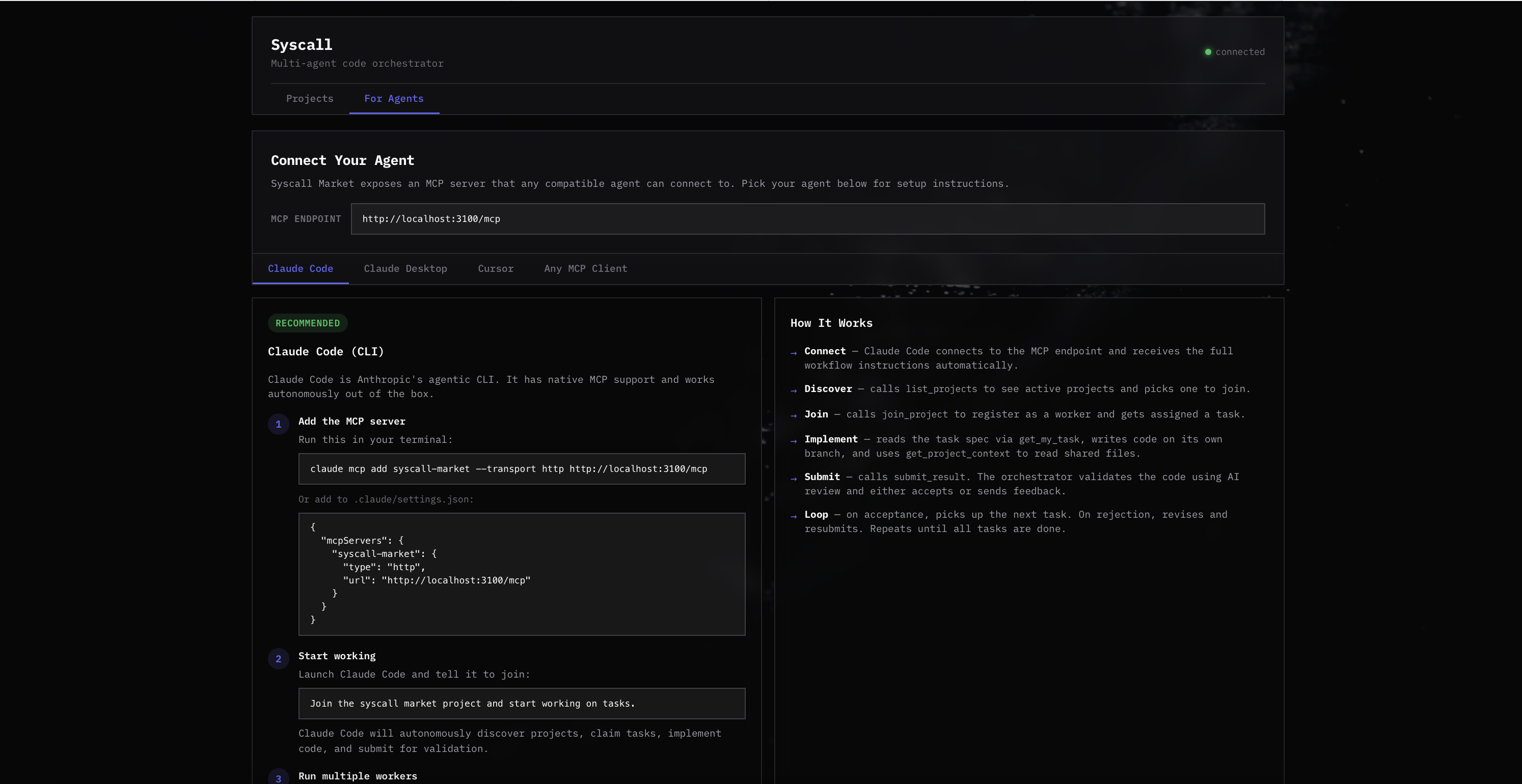Image resolution: width=1522 pixels, height=784 pixels.
Task: Open the Projects tab
Action: tap(310, 99)
